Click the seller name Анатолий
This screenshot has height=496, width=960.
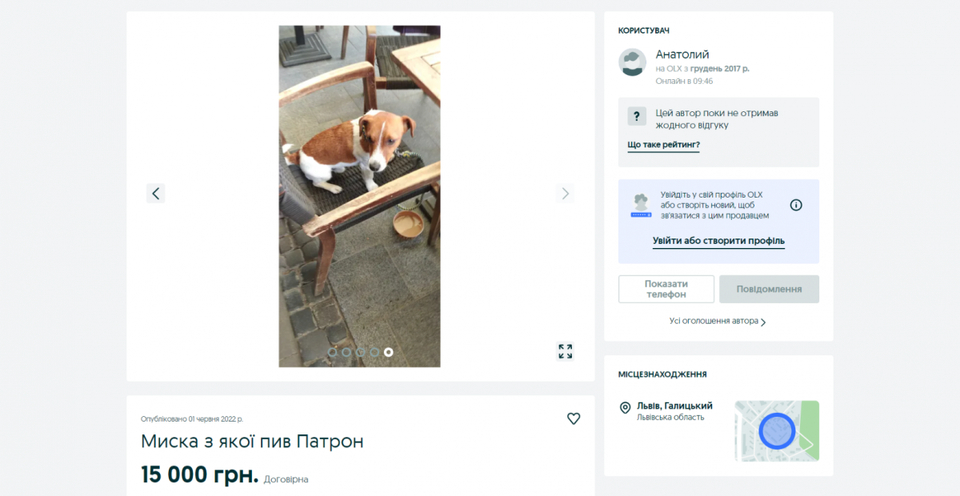[682, 54]
